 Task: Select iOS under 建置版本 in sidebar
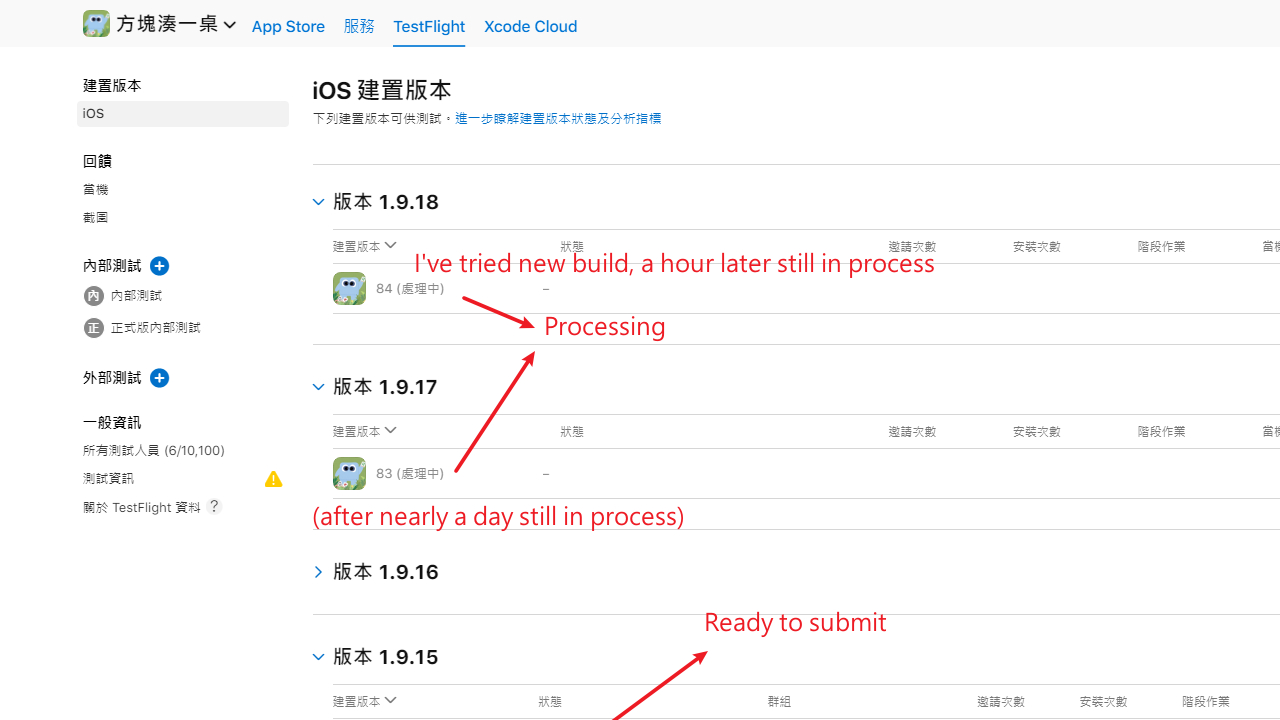pyautogui.click(x=183, y=114)
